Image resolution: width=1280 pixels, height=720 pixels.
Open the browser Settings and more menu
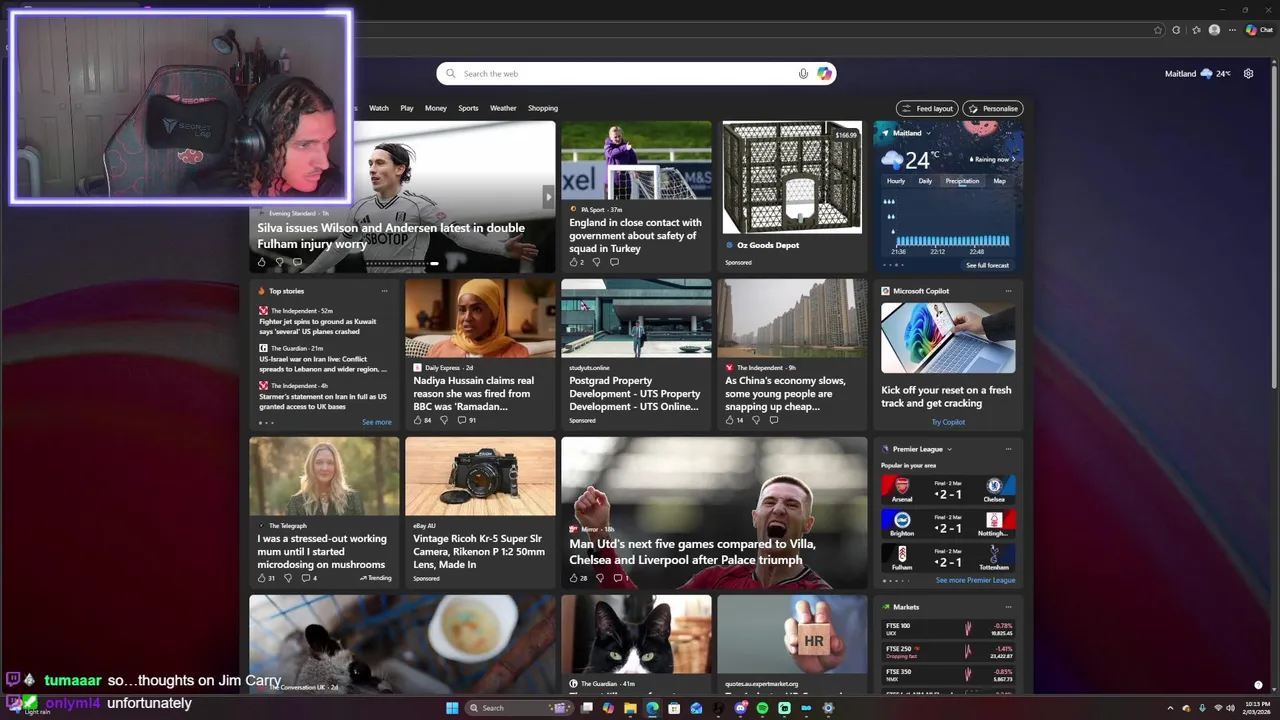pyautogui.click(x=1232, y=30)
